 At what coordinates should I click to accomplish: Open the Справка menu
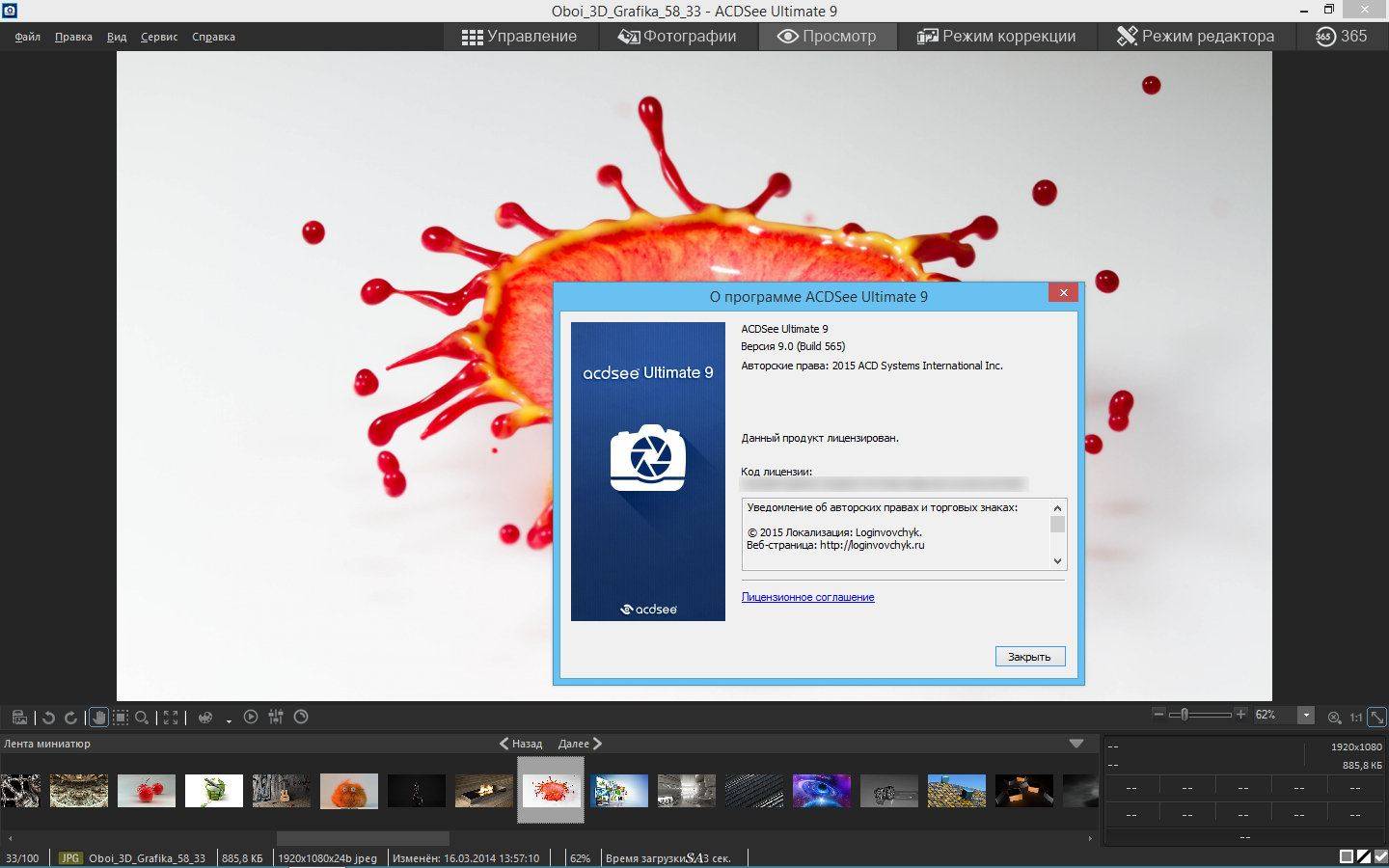pyautogui.click(x=213, y=37)
